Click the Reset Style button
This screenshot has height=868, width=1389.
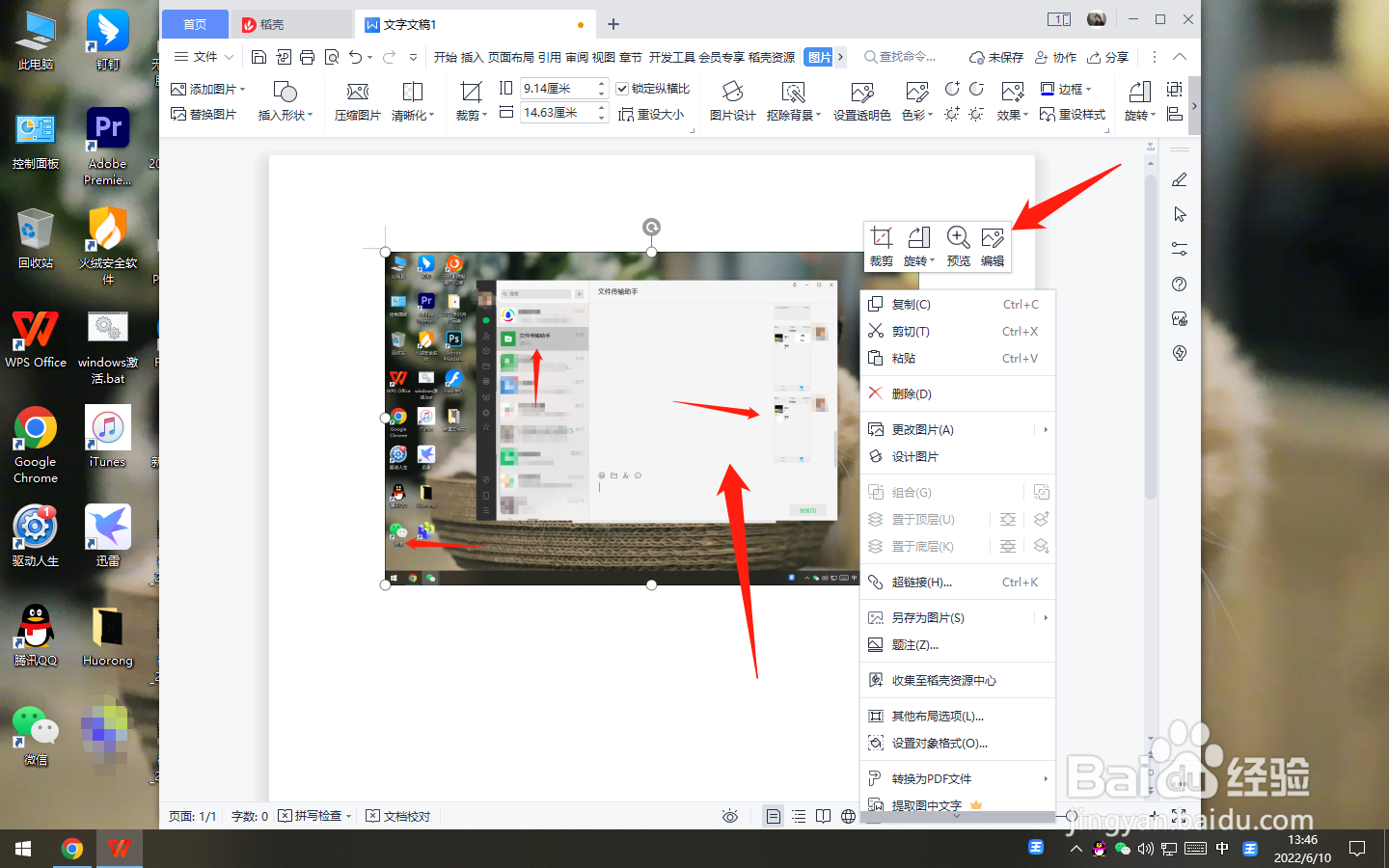[x=1073, y=114]
